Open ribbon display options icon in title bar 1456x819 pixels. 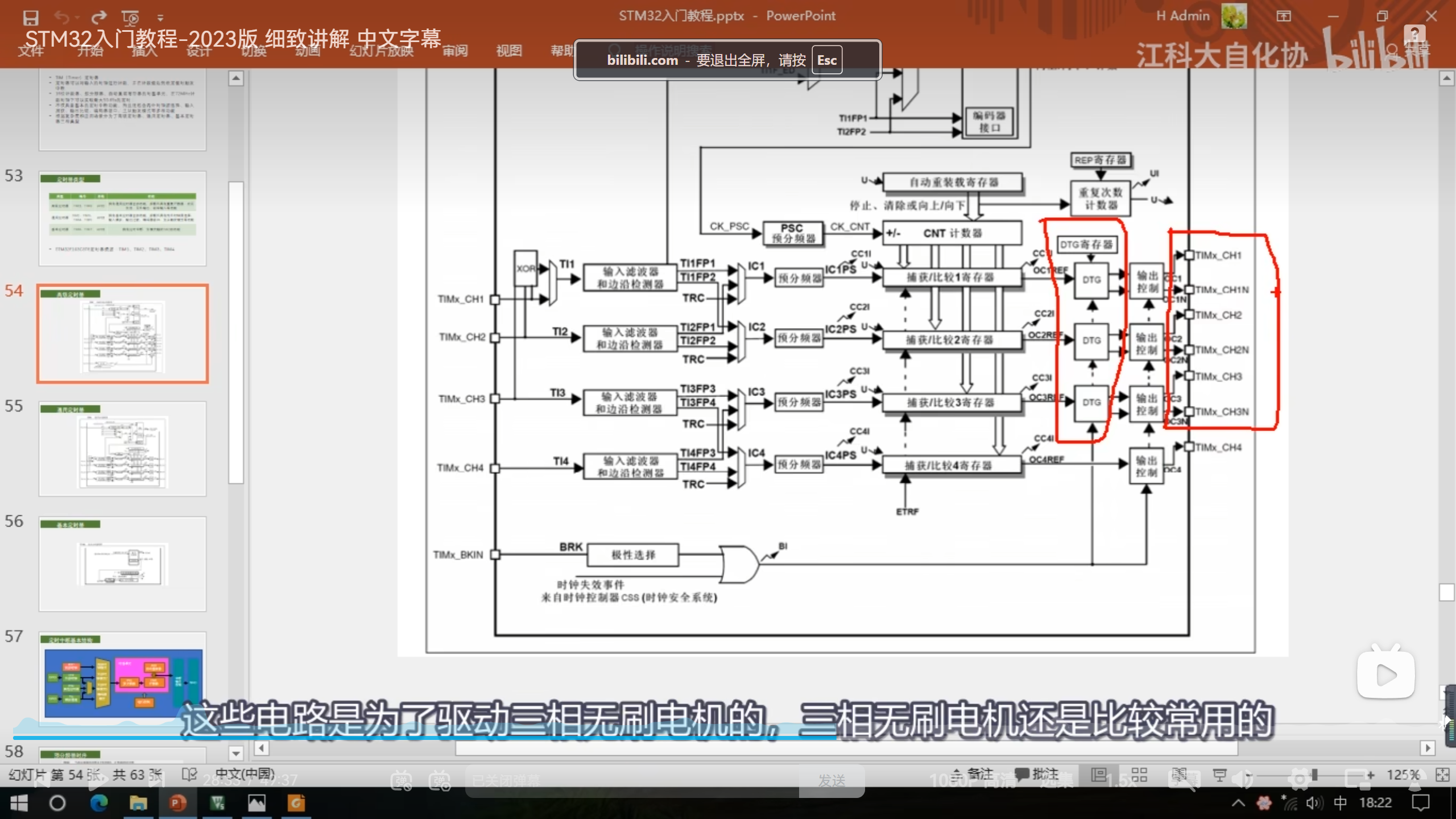1284,16
